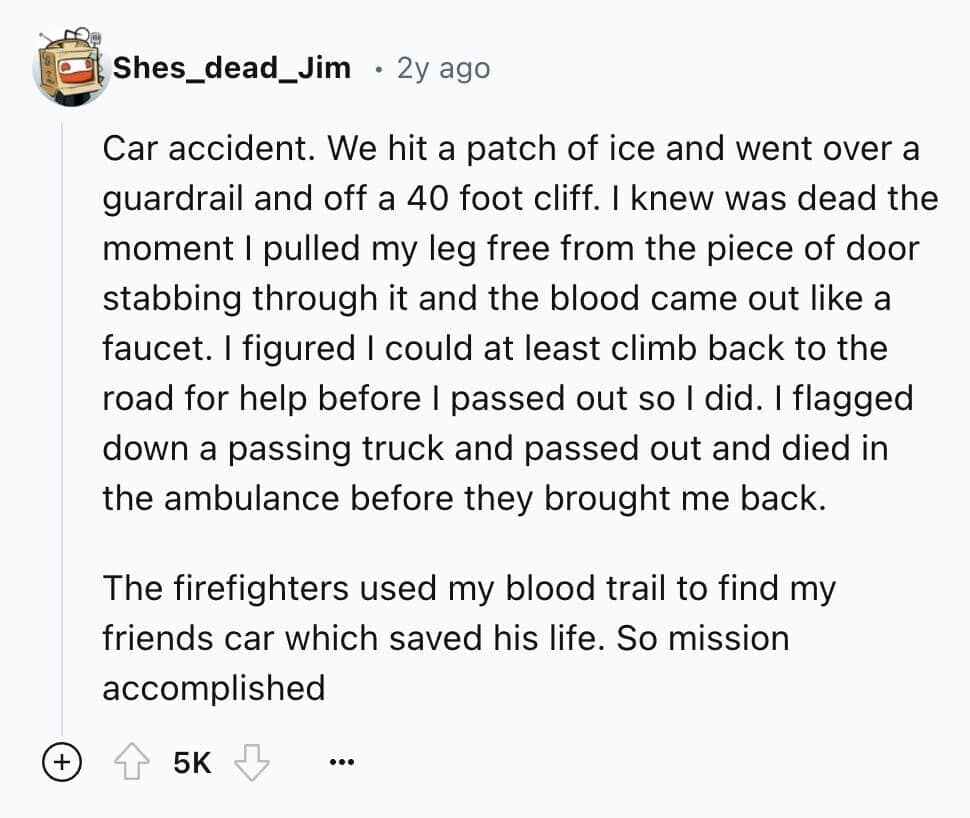Click the word "guardrail" in the comment
Screen dimensions: 970x818
[172, 199]
